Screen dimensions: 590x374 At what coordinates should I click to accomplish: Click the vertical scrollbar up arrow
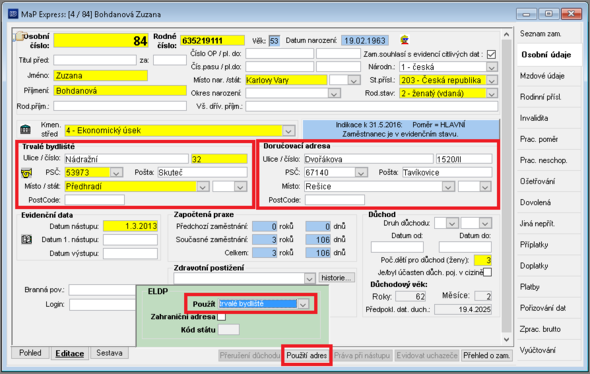click(506, 35)
